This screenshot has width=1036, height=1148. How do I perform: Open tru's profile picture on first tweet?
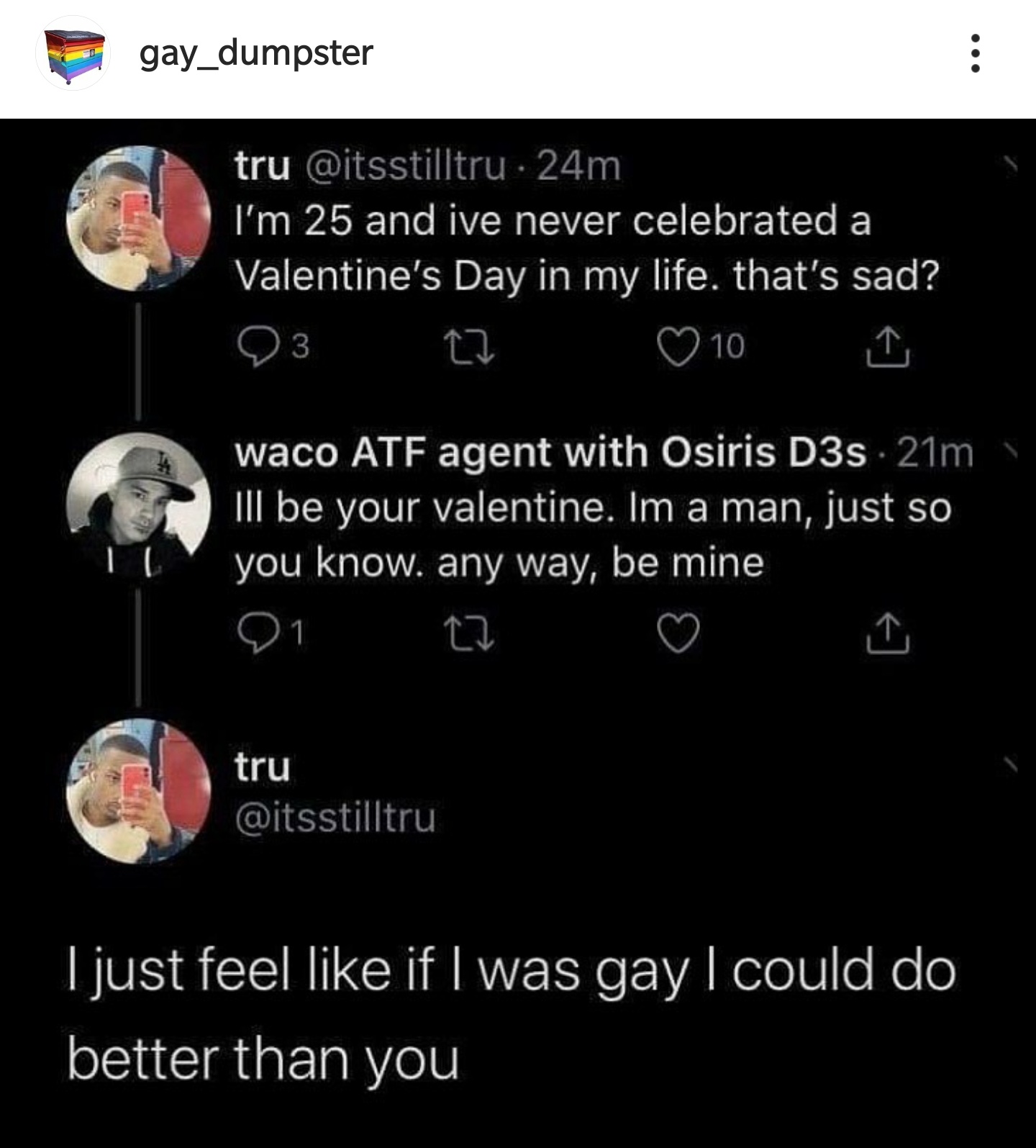tap(139, 219)
